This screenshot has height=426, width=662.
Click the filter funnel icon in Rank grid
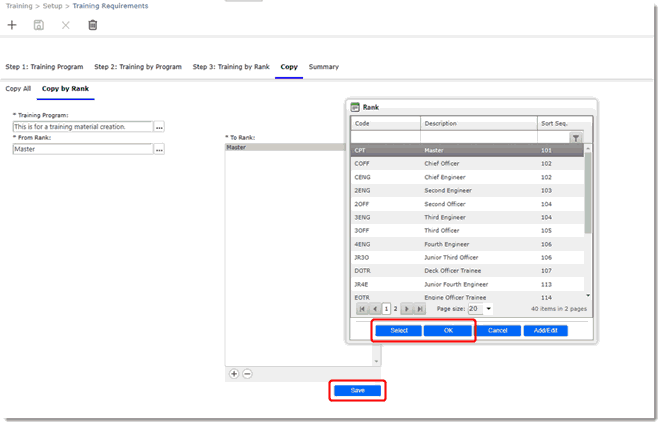click(576, 138)
